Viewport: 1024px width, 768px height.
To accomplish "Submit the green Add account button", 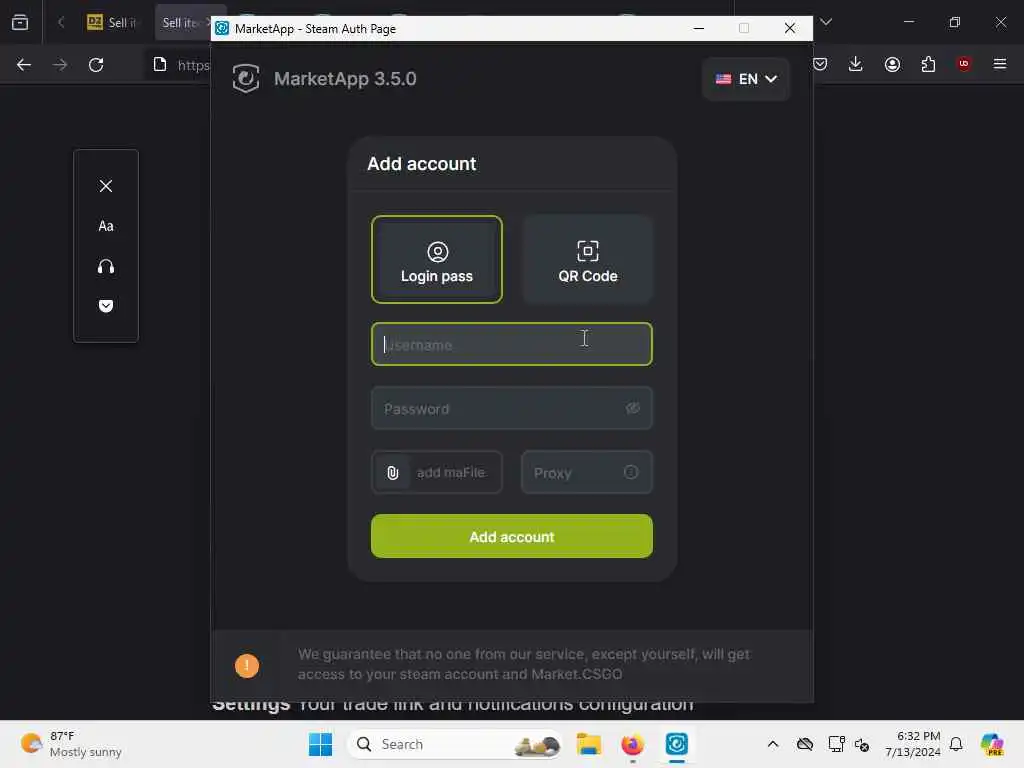I will 511,536.
